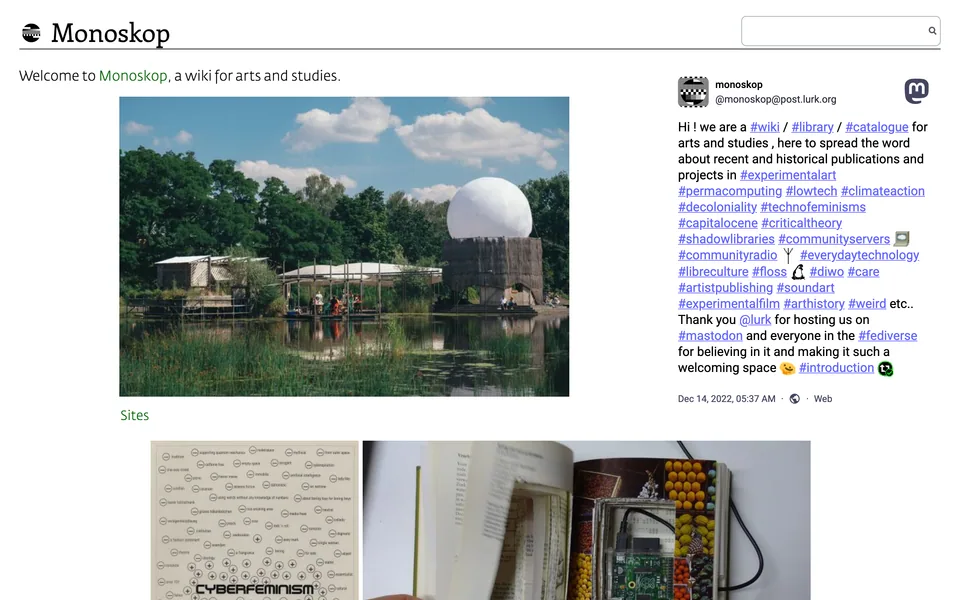Open the @lurk mention
Viewport: 960px width, 600px height.
tap(755, 320)
